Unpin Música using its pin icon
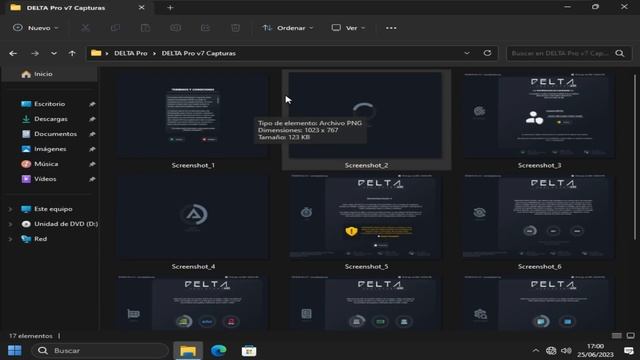 click(92, 164)
